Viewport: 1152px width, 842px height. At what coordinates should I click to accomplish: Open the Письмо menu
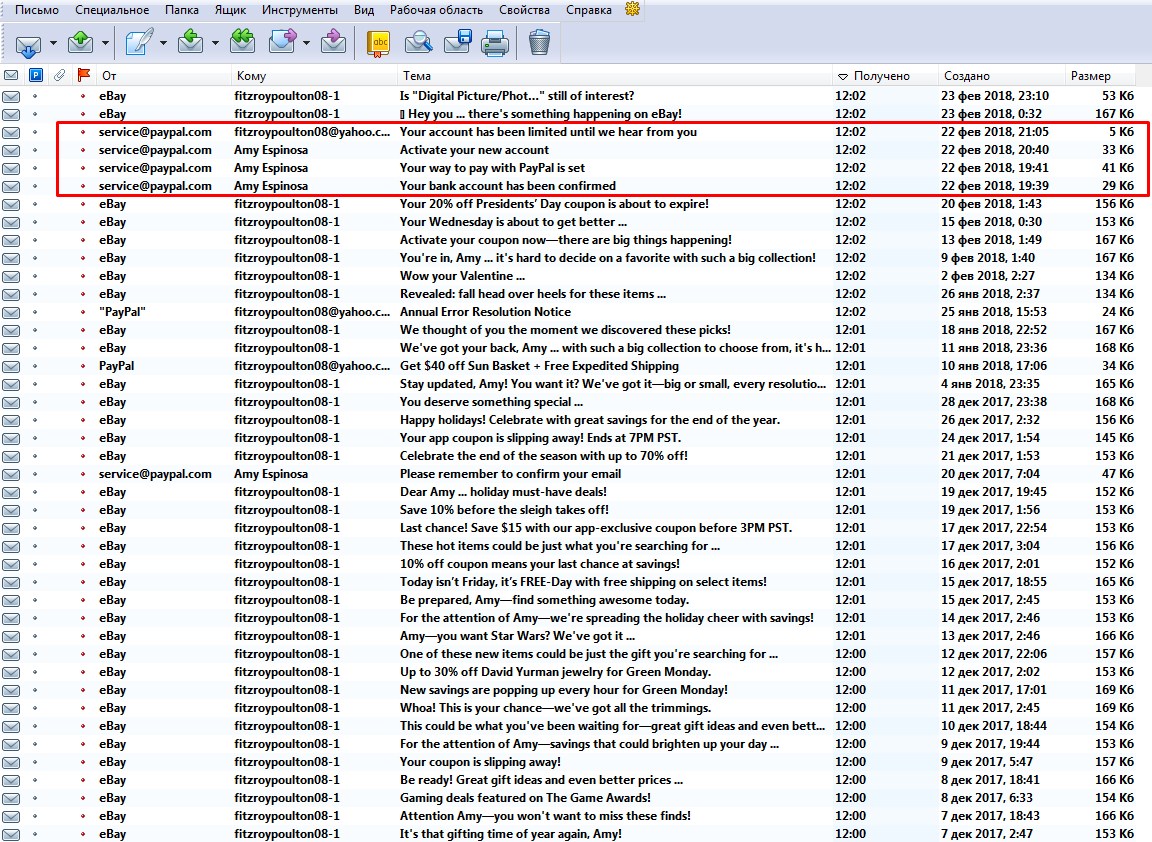37,10
